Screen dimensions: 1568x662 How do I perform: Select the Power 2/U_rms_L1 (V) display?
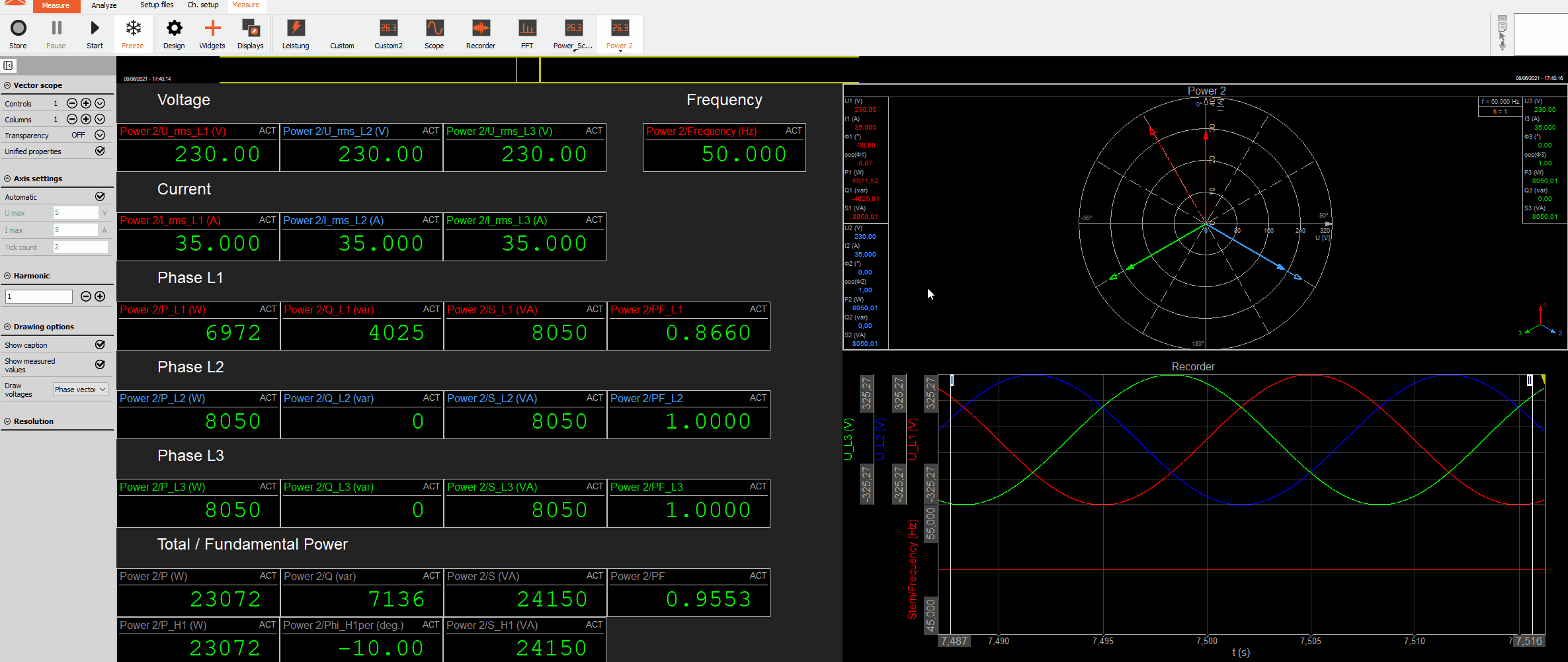[x=198, y=147]
